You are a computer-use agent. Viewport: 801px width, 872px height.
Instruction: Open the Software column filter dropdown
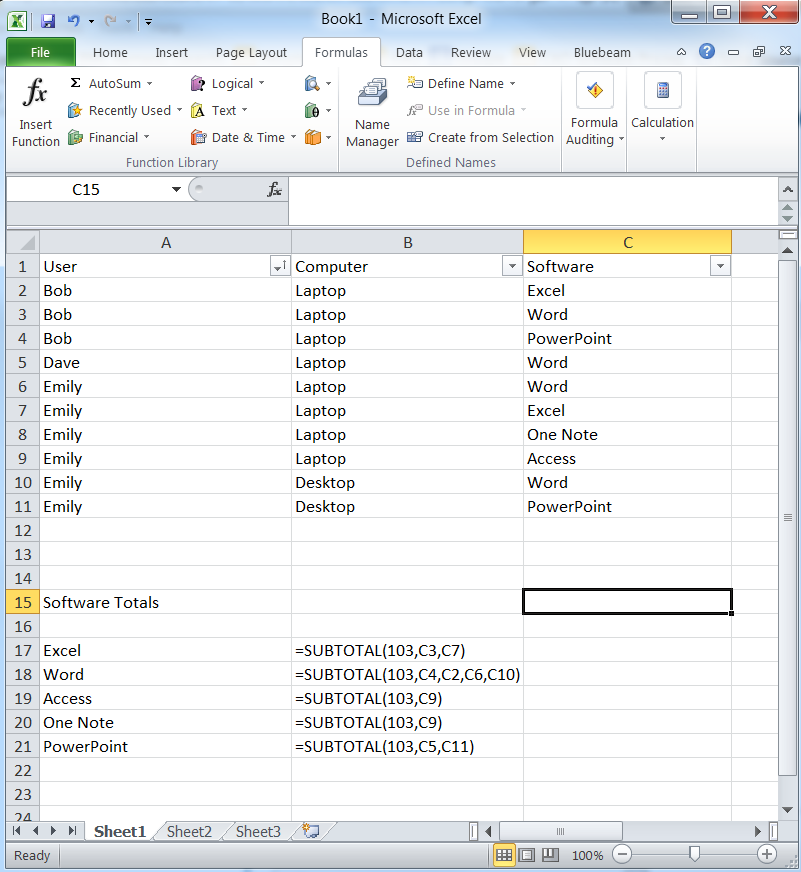coord(720,266)
